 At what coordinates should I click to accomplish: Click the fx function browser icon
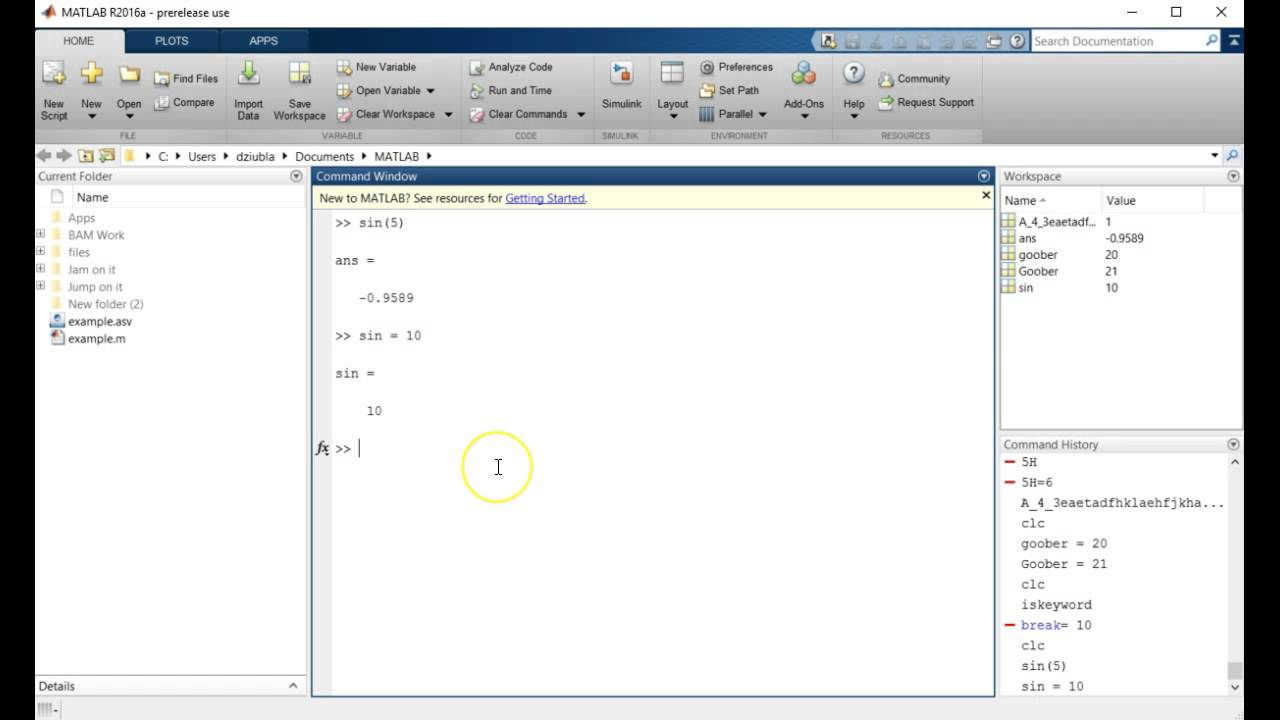pos(323,449)
